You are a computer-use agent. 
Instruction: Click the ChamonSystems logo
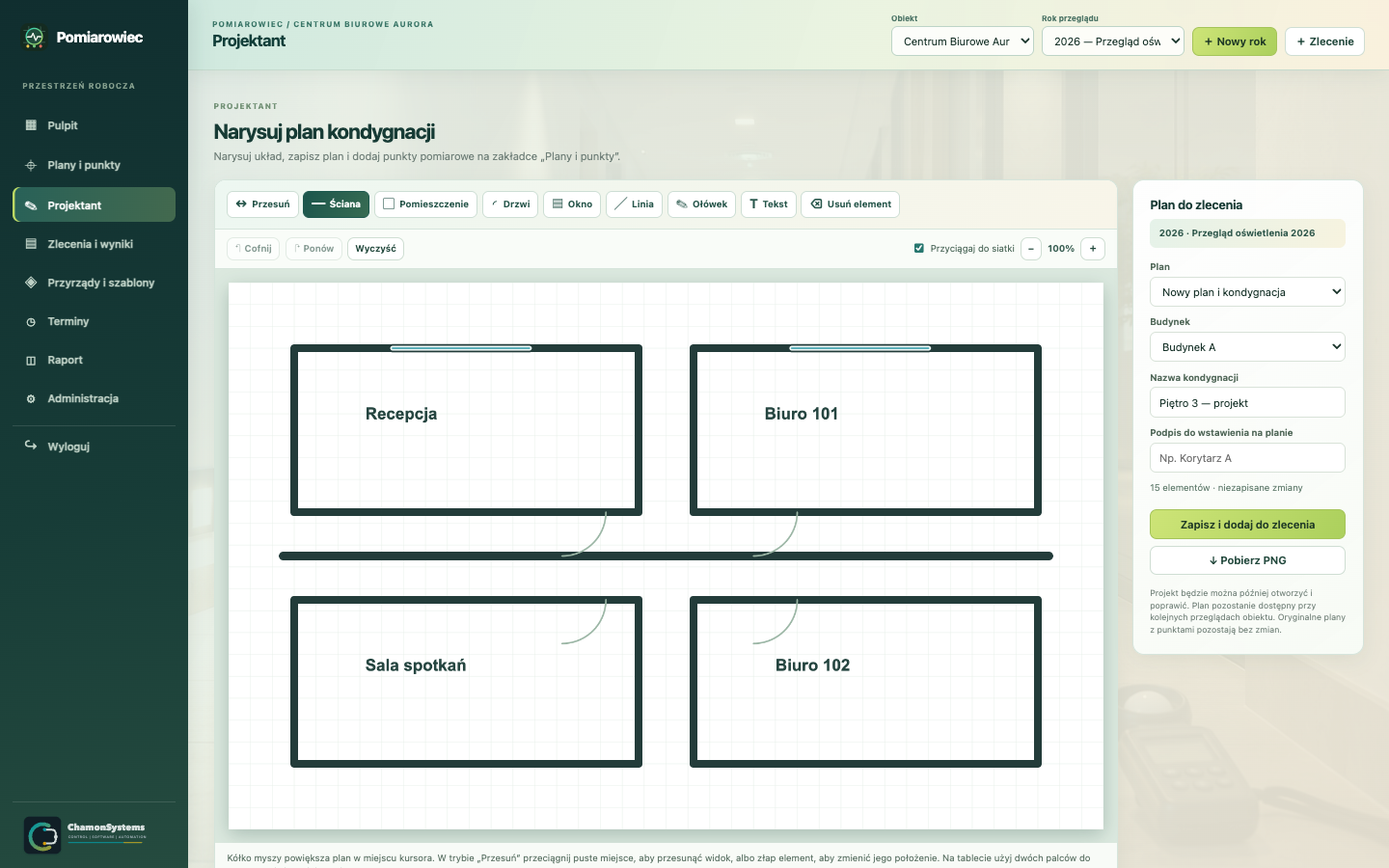[86, 835]
